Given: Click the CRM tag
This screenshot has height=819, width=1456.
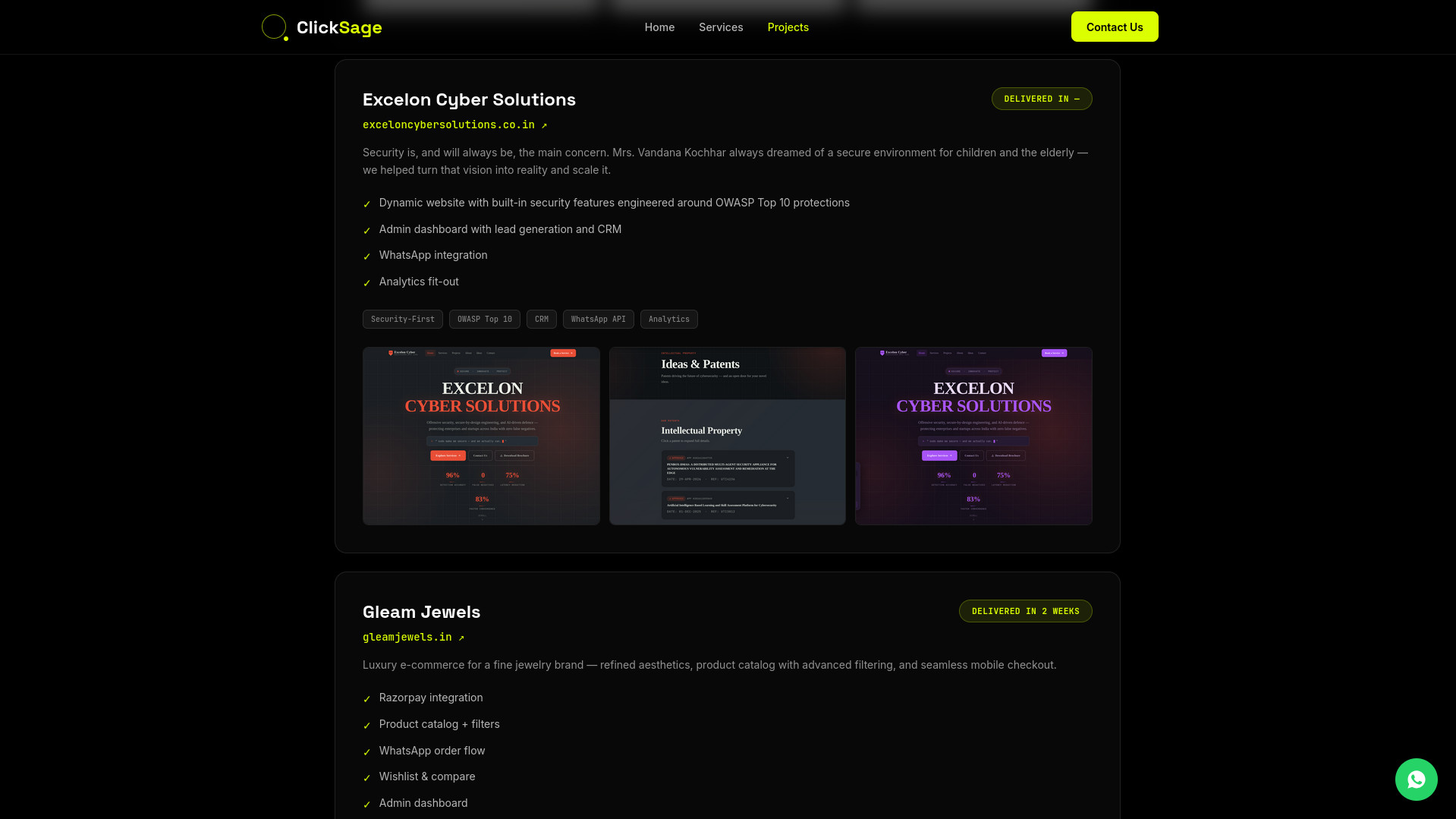Looking at the screenshot, I should coord(542,319).
